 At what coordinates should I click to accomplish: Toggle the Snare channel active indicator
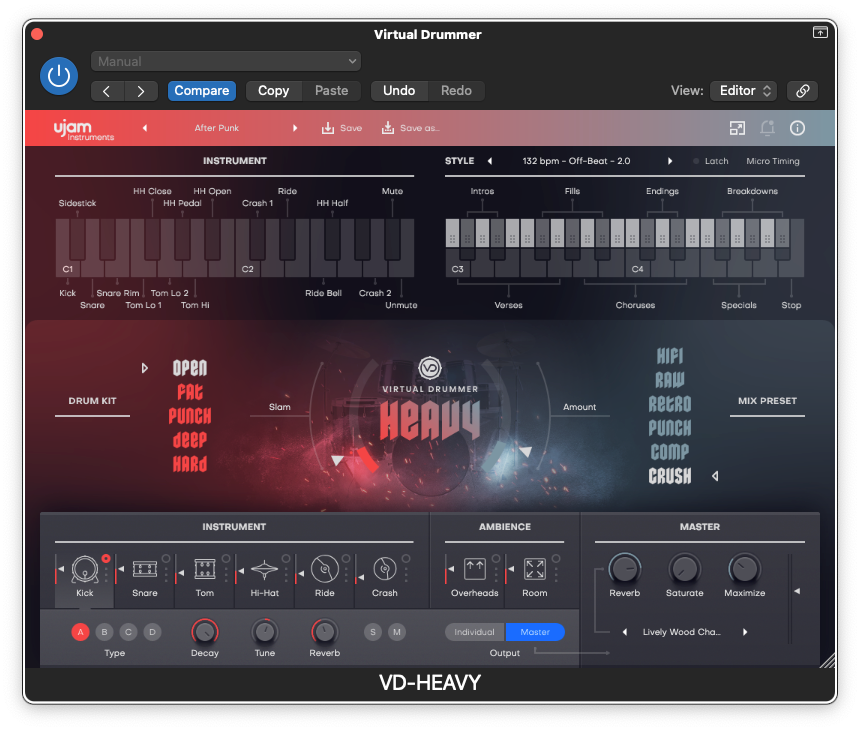click(x=166, y=558)
